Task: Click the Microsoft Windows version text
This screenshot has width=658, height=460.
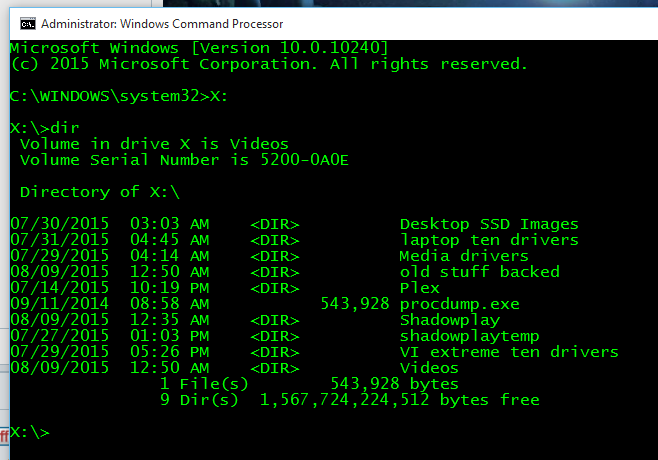Action: (199, 48)
